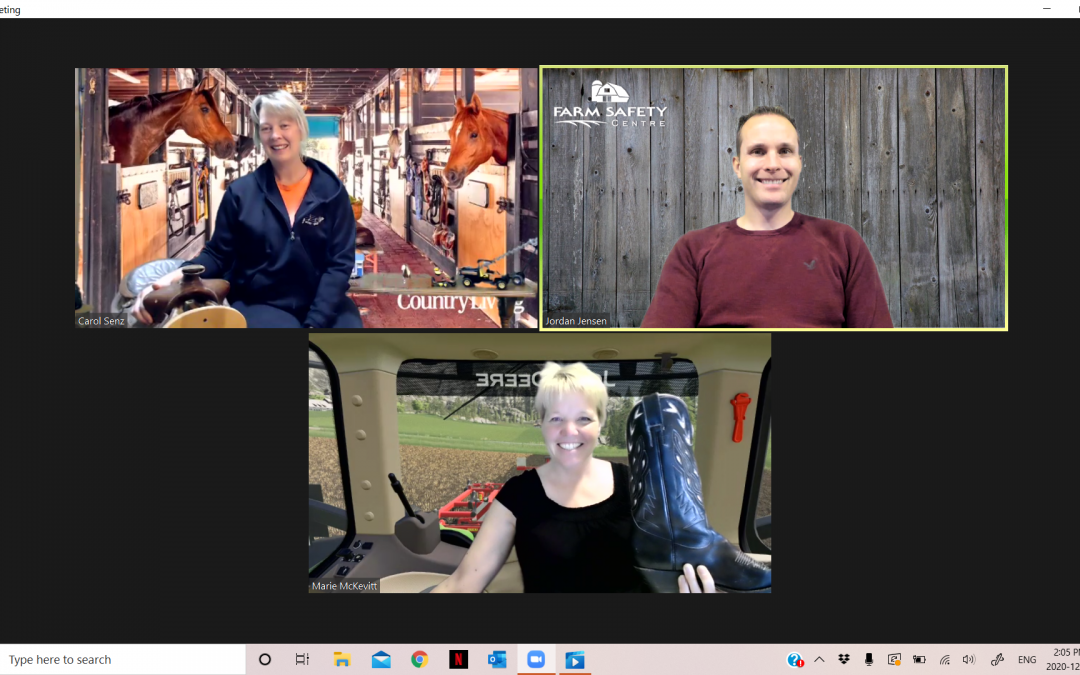The image size is (1080, 675).
Task: Open File Explorer from taskbar
Action: [x=342, y=660]
